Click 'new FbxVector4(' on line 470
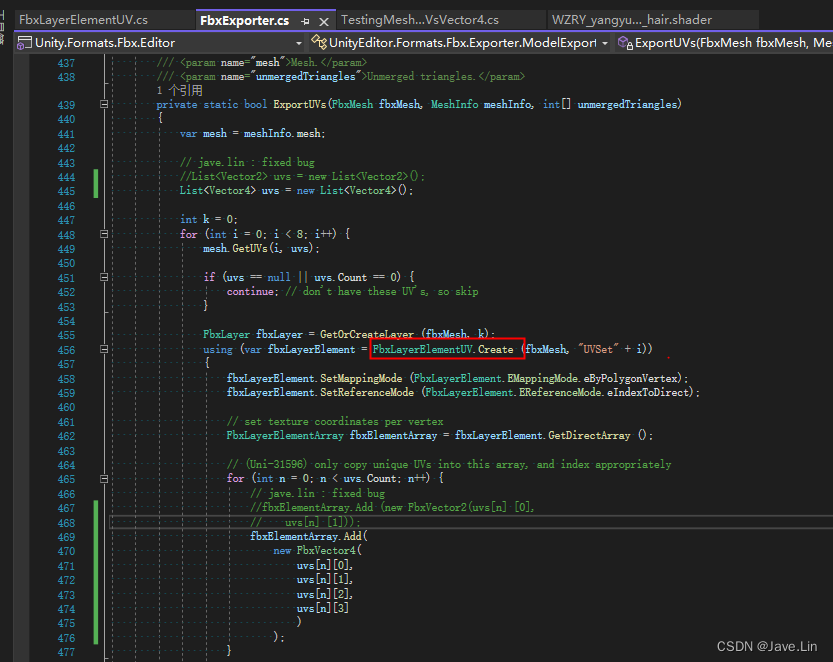This screenshot has height=662, width=833. pos(317,550)
